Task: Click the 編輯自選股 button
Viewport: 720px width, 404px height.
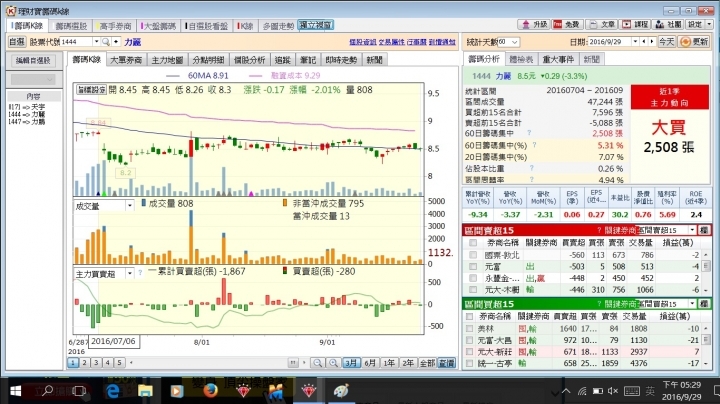Action: 33,60
